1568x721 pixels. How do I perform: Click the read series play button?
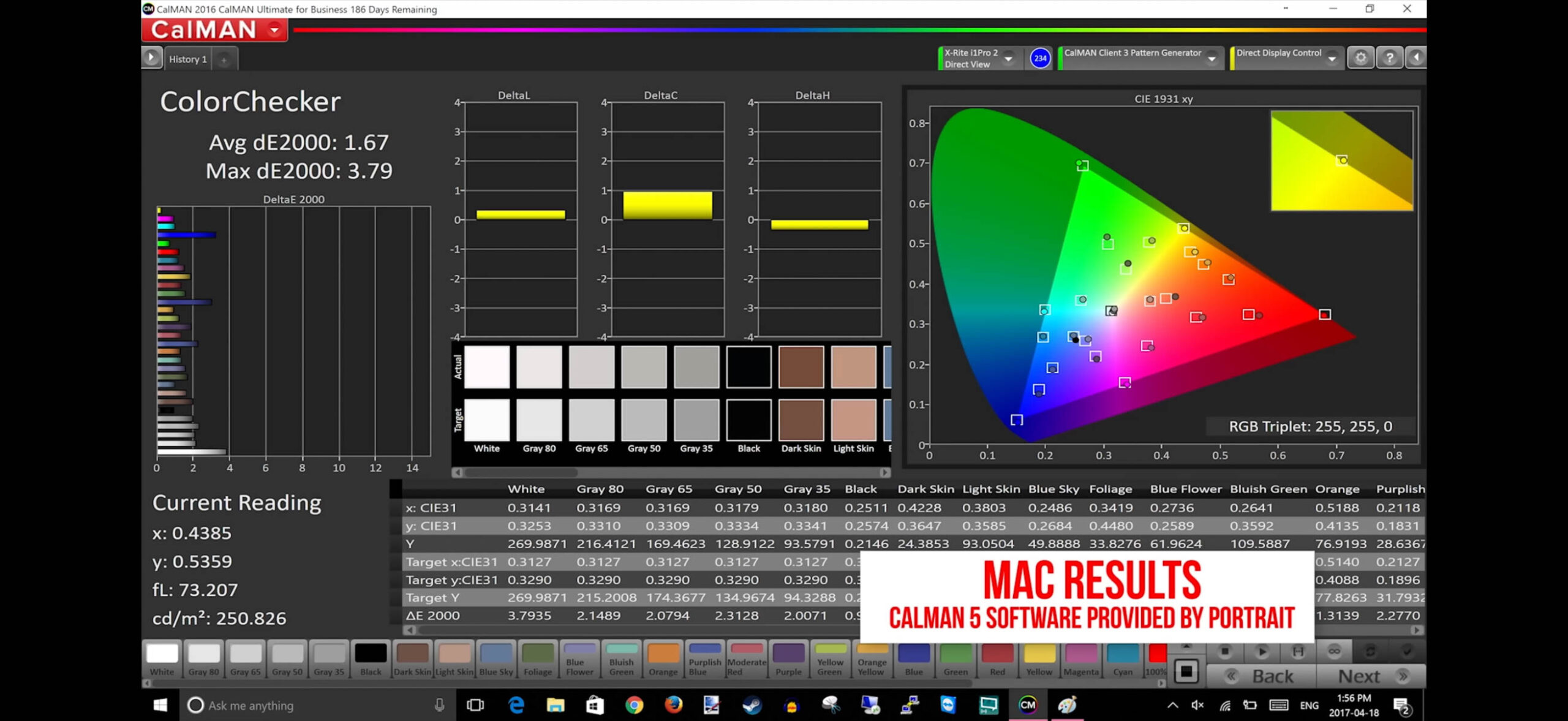point(1262,651)
